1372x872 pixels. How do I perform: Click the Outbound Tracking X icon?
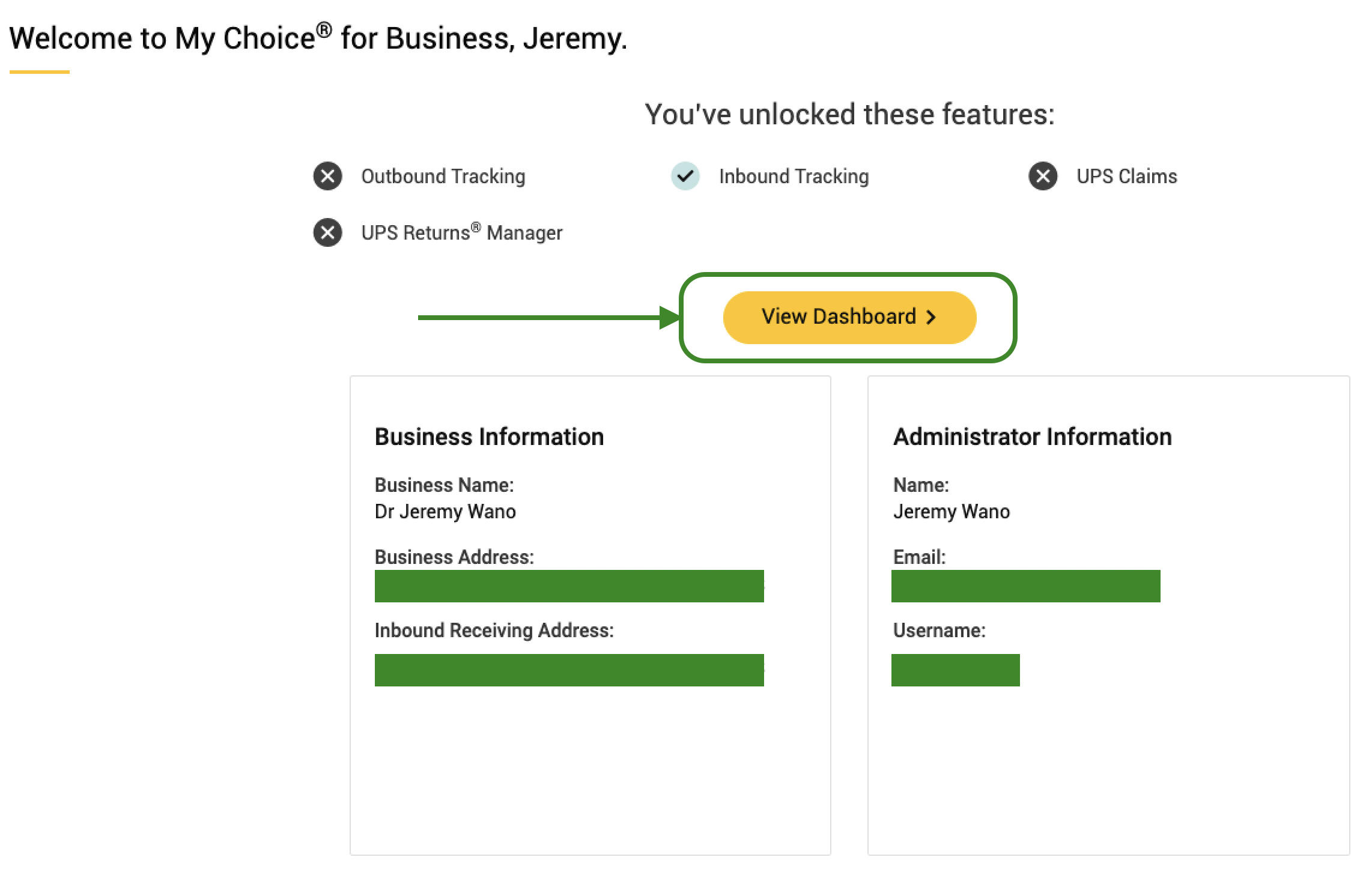click(x=328, y=176)
